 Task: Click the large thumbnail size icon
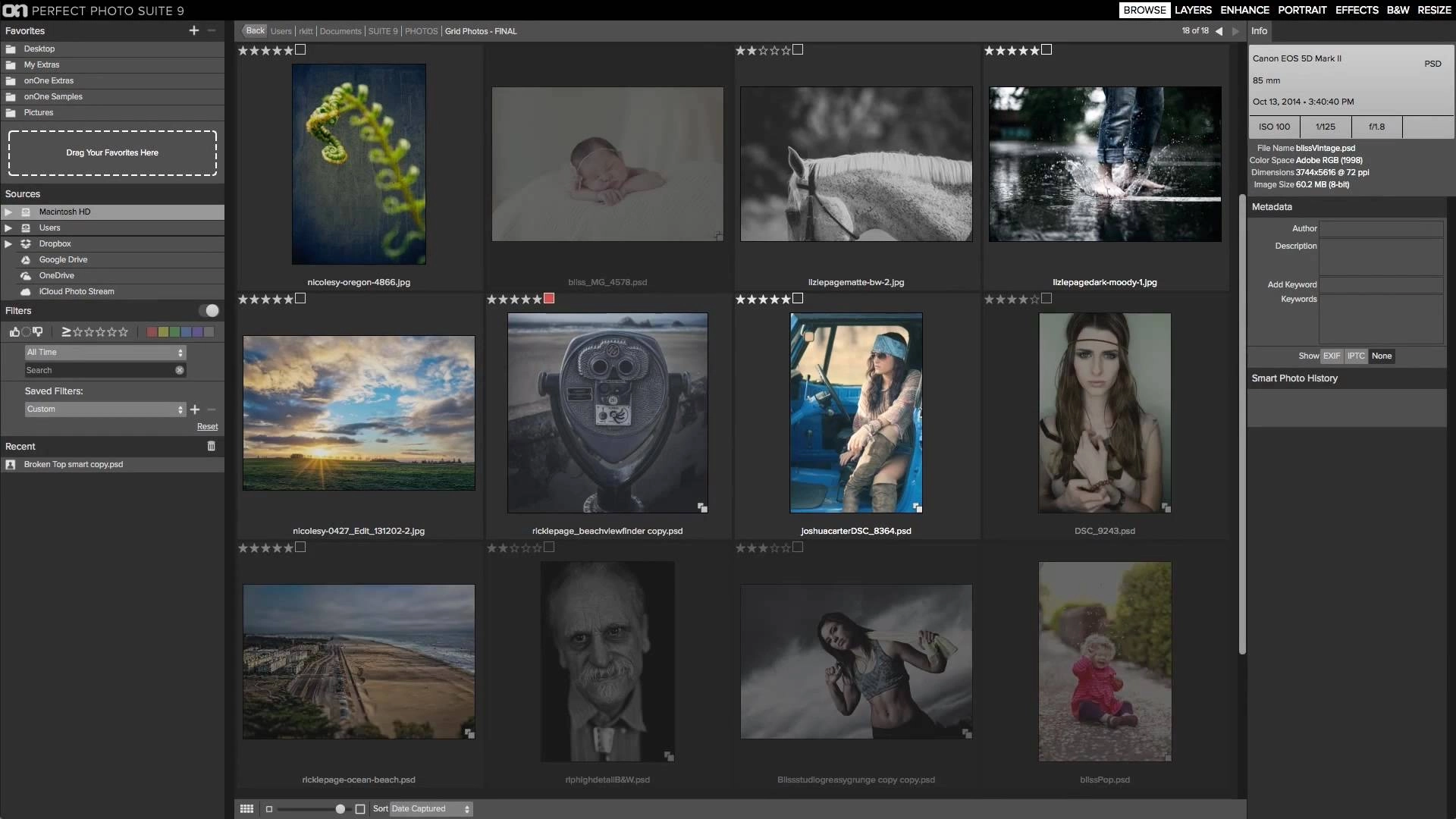pos(360,809)
